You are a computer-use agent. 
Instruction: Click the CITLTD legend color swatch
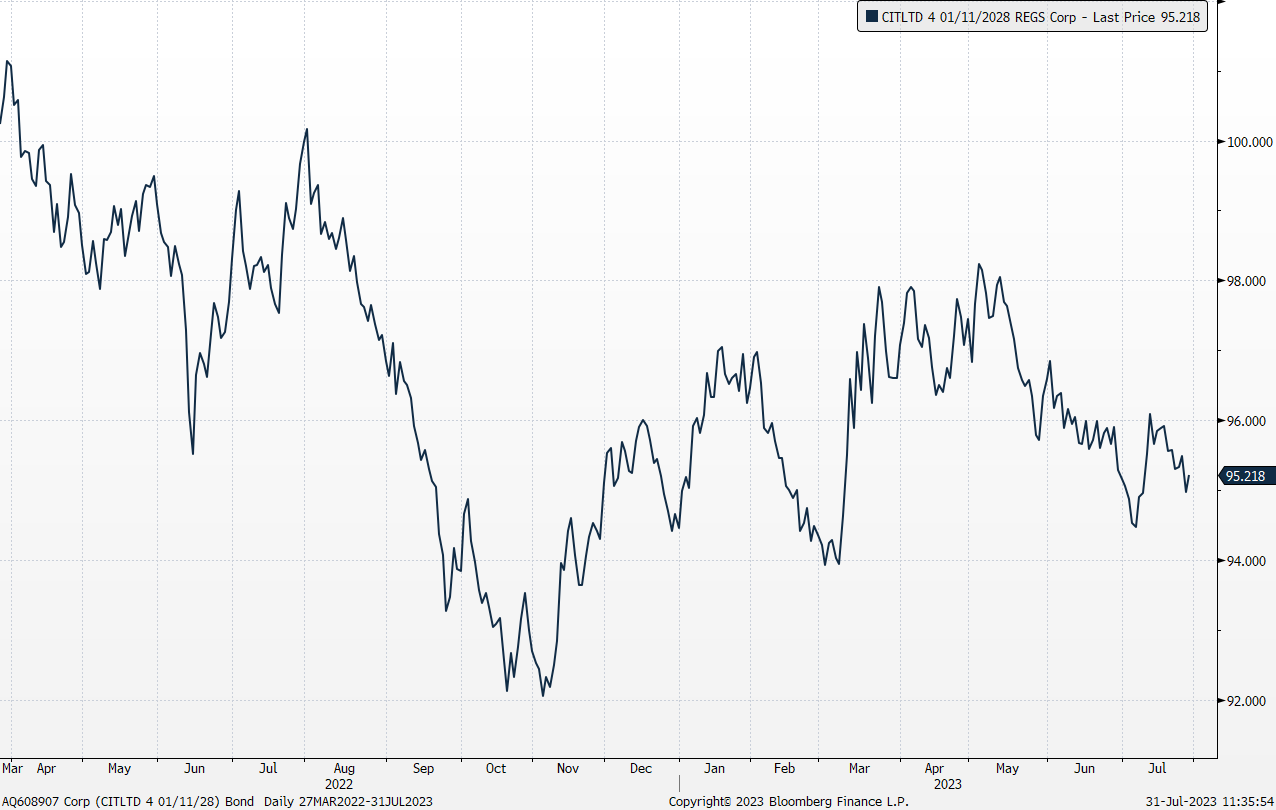(872, 16)
